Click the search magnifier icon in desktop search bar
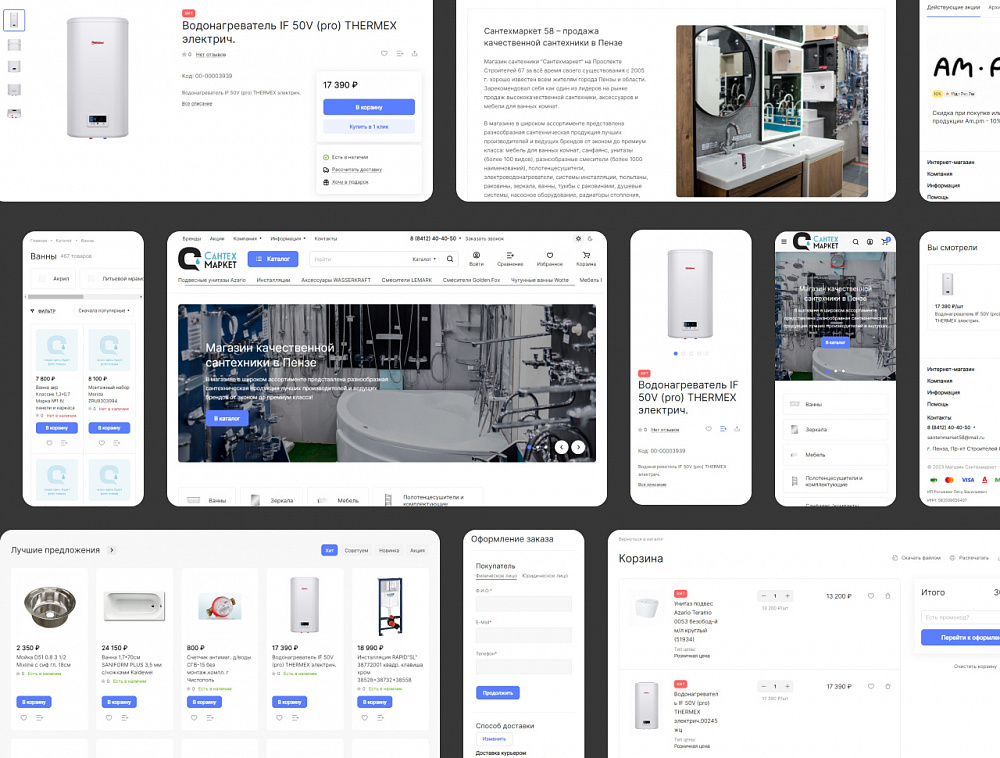The width and height of the screenshot is (1000, 758). coord(449,259)
